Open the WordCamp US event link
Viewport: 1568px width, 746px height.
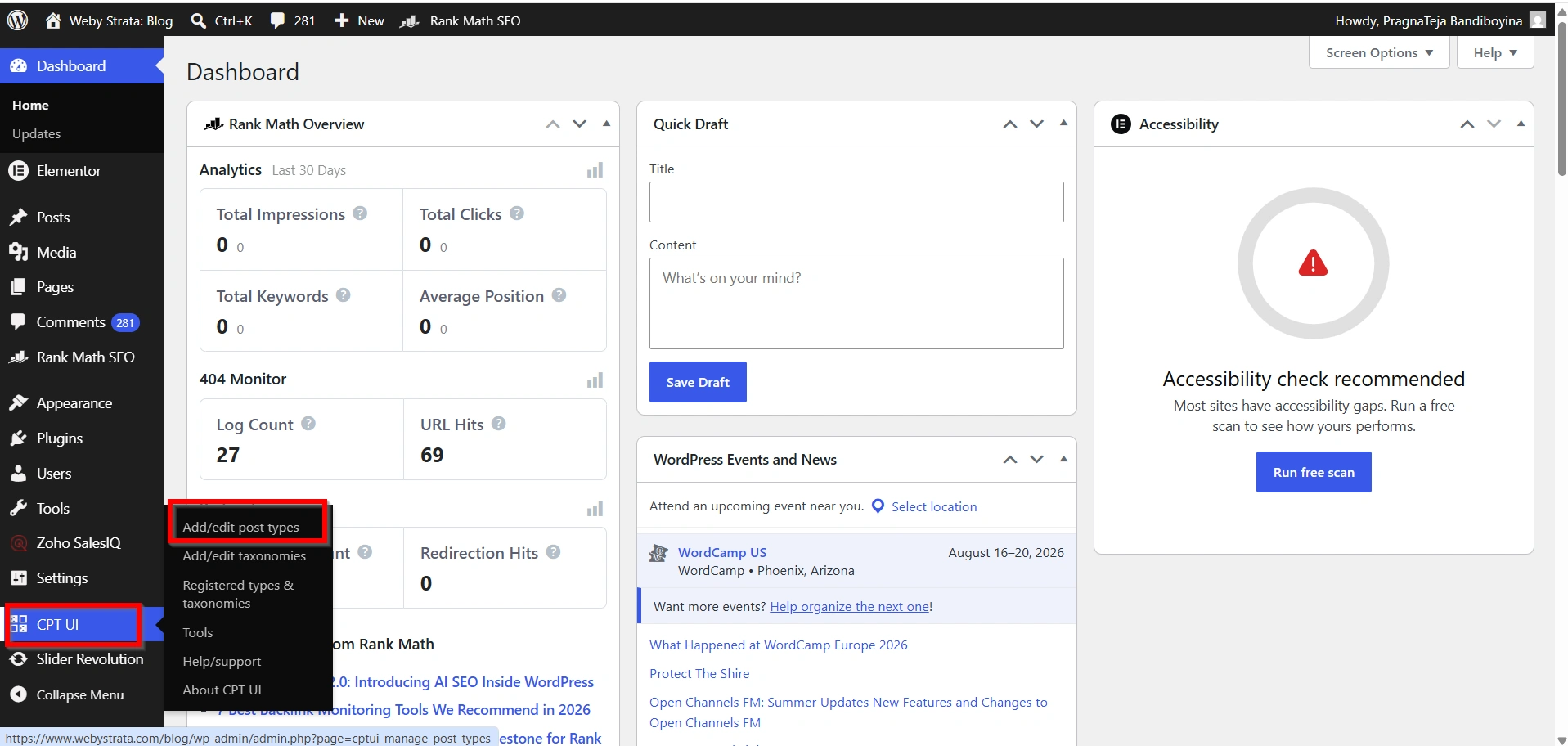(x=722, y=553)
